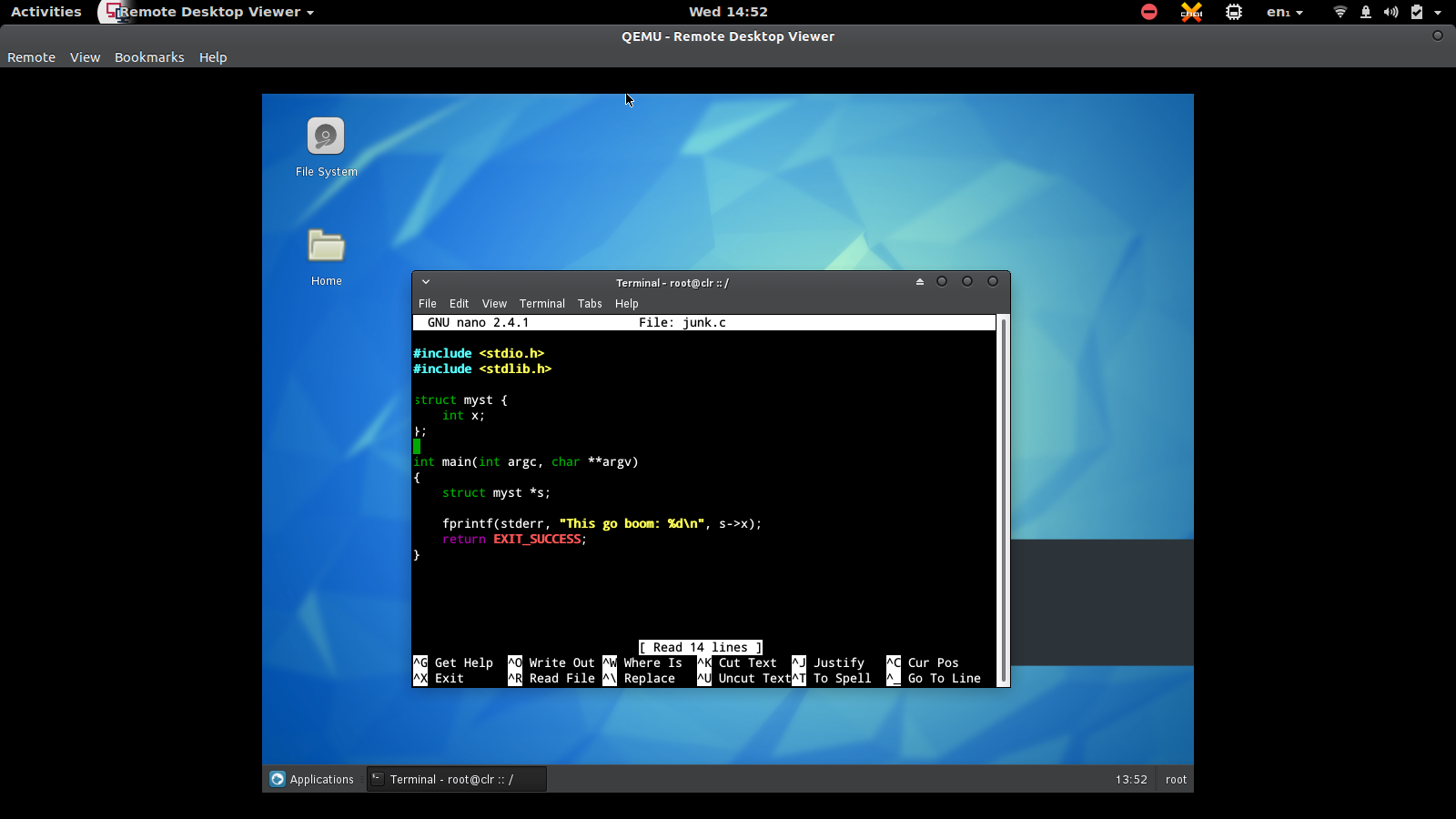Open the volume speaker indicator
Image resolution: width=1456 pixels, height=819 pixels.
point(1390,12)
